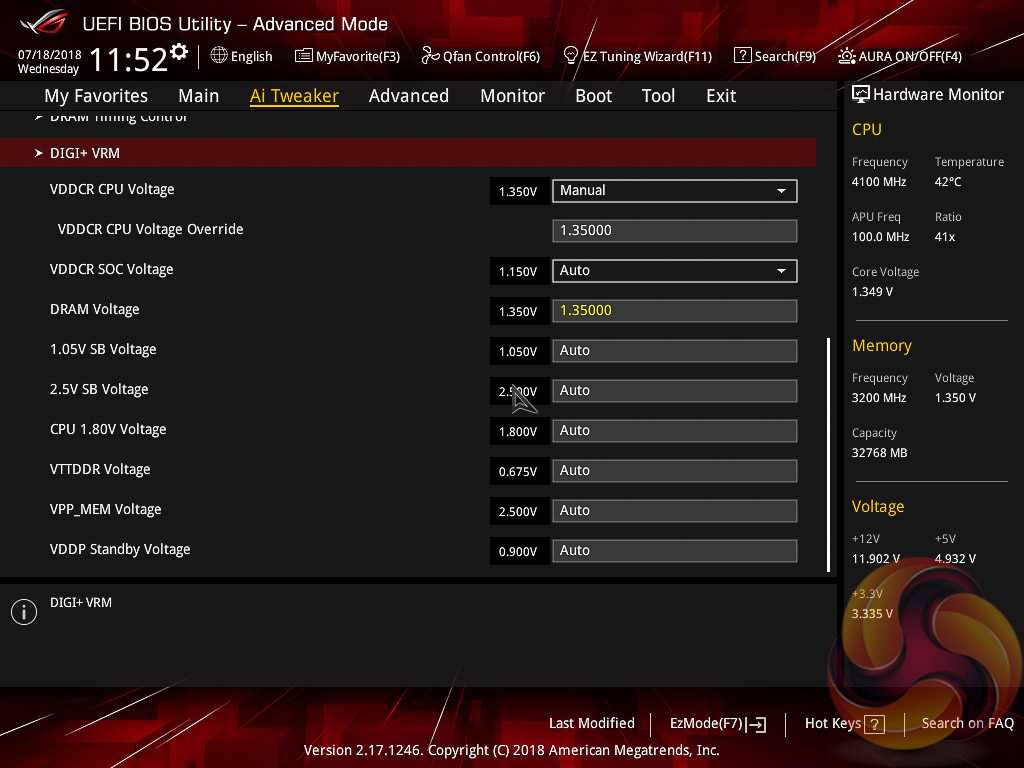Switch to EzMode(F7)

[x=718, y=724]
